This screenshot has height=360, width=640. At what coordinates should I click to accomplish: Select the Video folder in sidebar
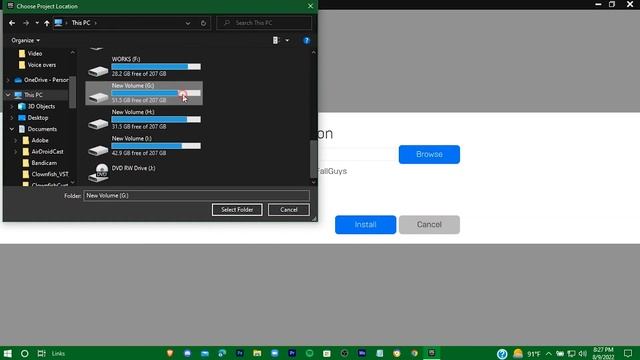[35, 53]
